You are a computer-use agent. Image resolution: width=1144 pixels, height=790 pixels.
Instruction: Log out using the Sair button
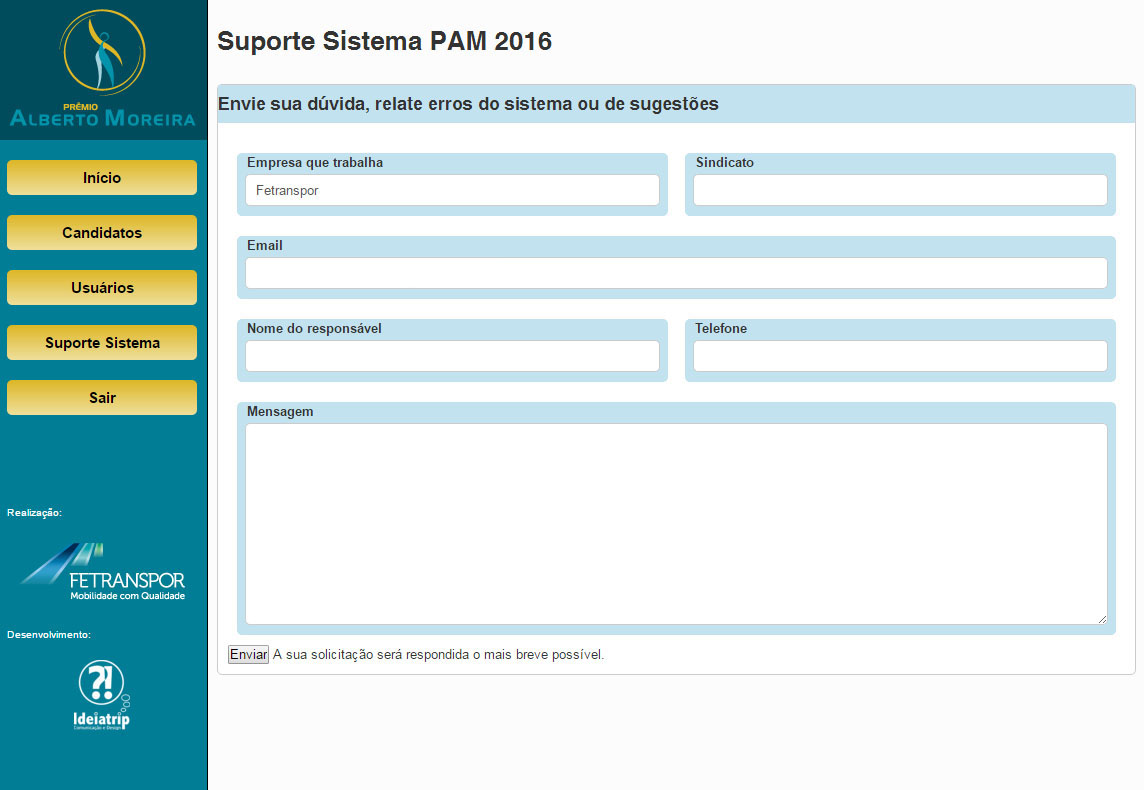click(102, 398)
